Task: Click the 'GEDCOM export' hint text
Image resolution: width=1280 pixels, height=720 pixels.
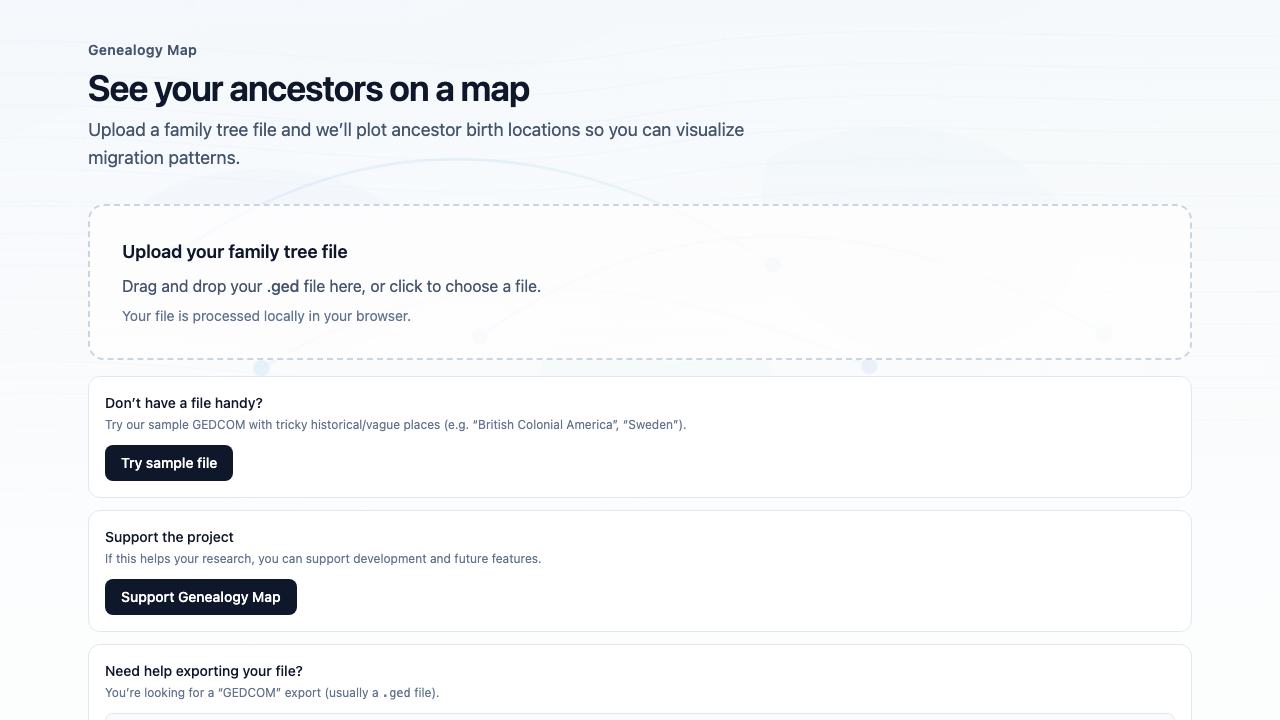Action: point(272,693)
